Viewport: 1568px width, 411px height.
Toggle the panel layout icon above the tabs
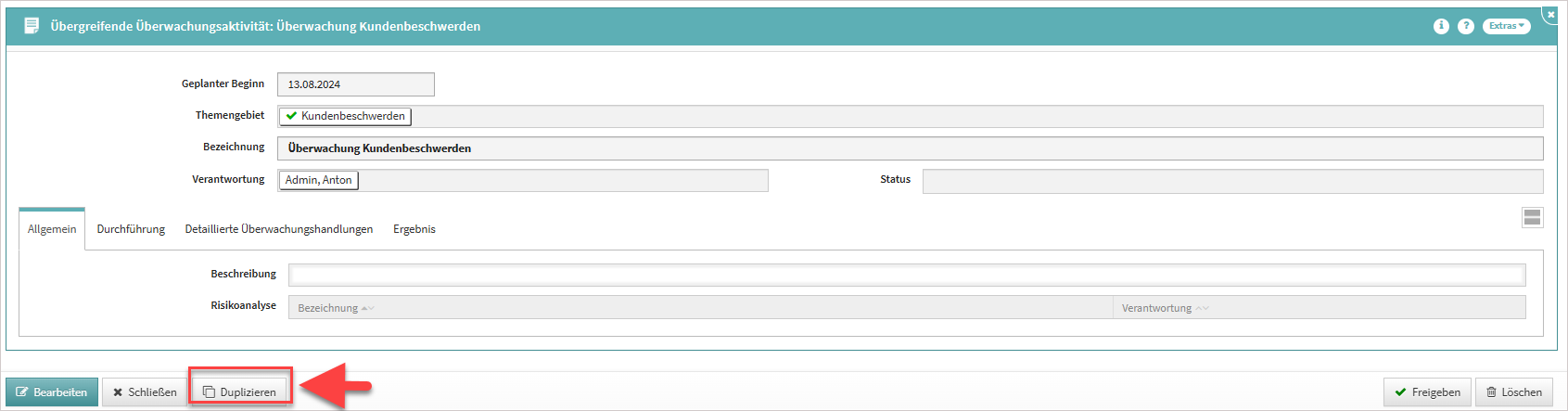tap(1532, 217)
